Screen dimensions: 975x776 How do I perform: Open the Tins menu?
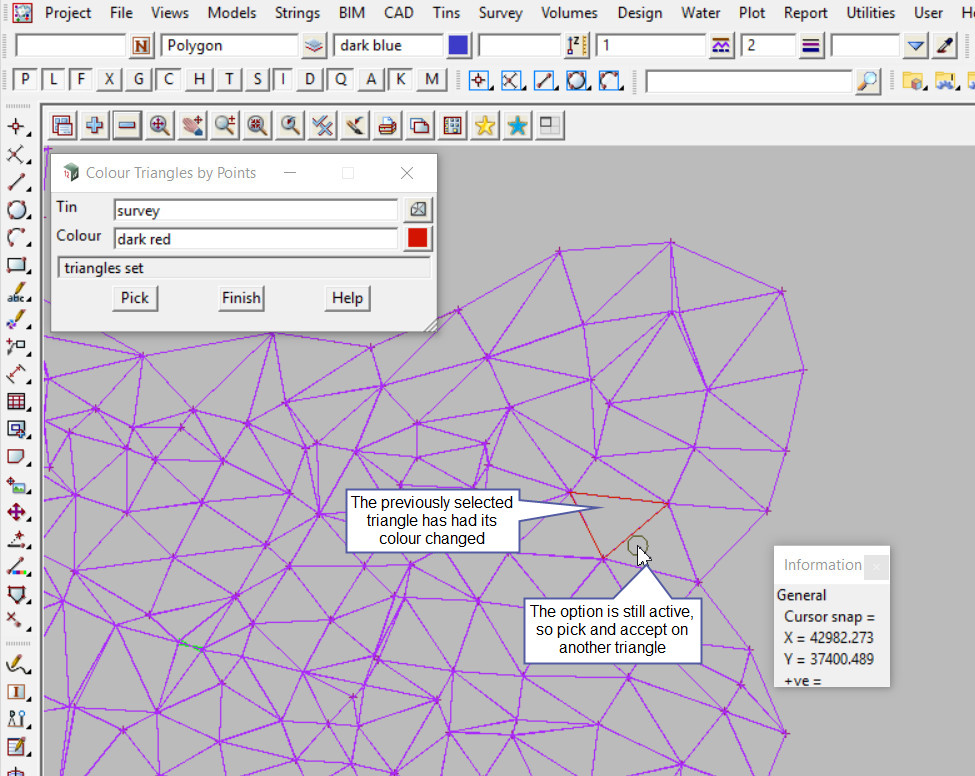pos(446,13)
